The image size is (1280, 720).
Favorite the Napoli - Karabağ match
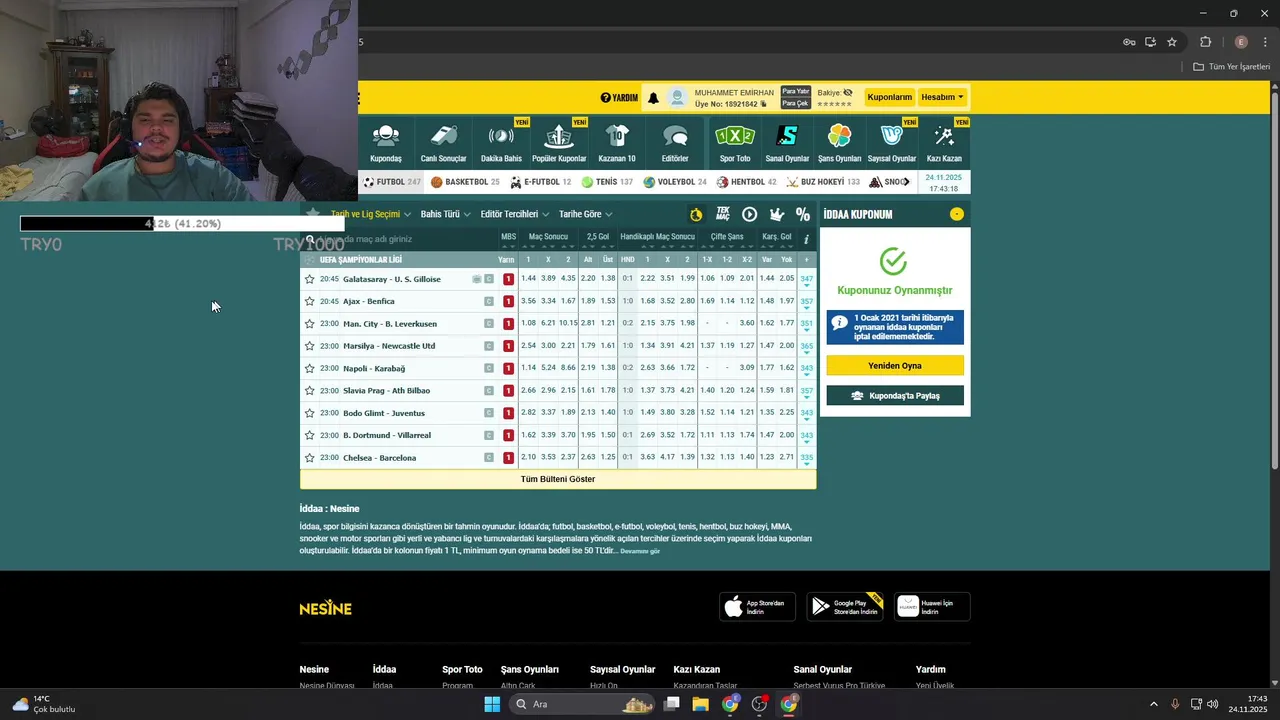tap(309, 368)
